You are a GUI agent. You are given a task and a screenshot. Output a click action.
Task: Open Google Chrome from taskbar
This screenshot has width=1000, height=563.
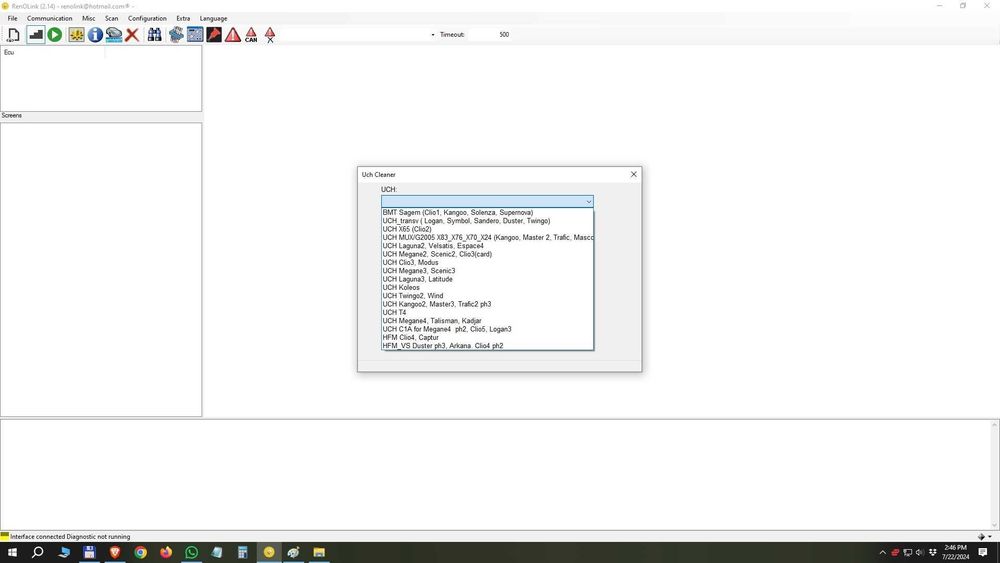tap(140, 552)
